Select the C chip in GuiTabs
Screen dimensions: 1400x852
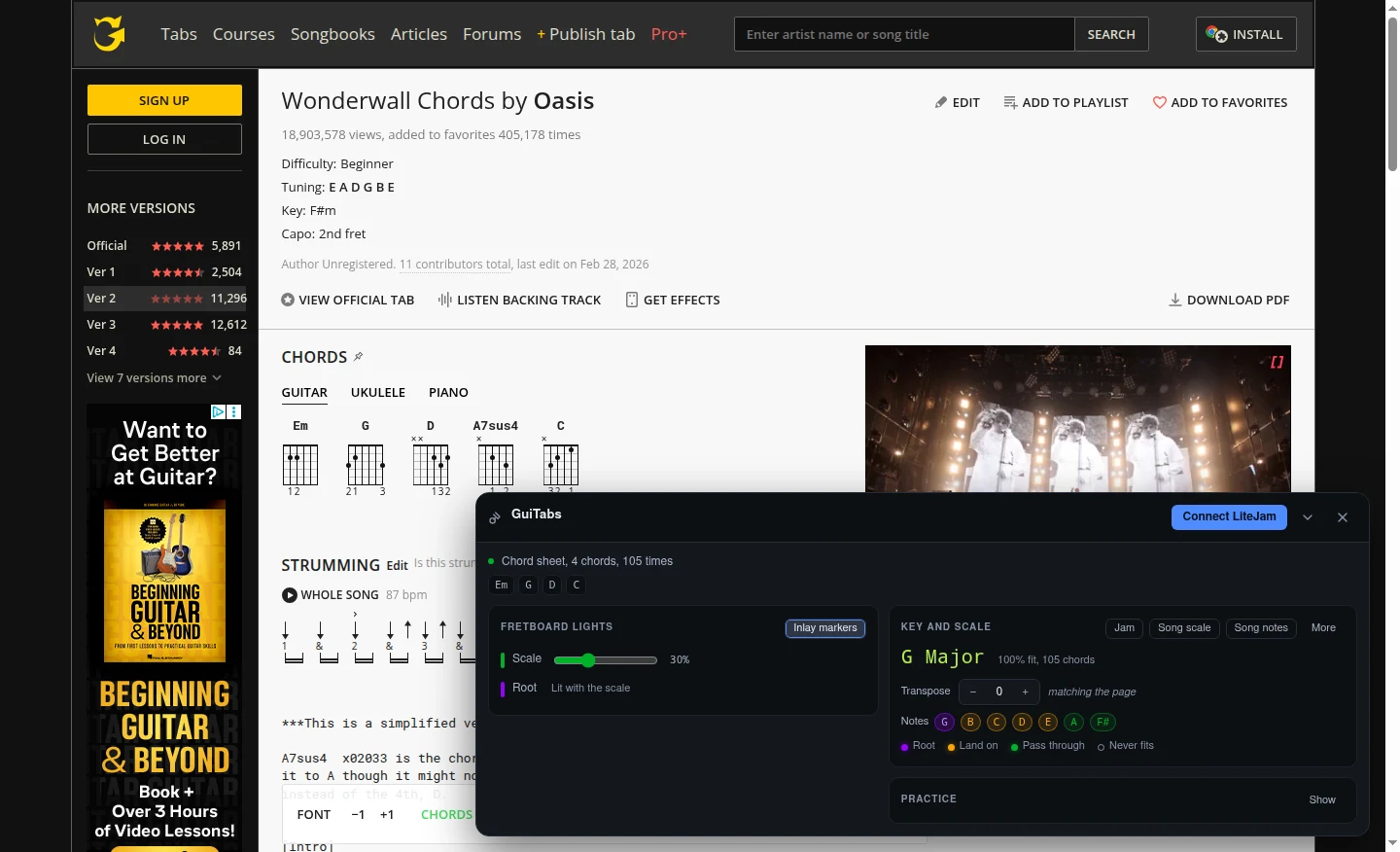point(577,585)
